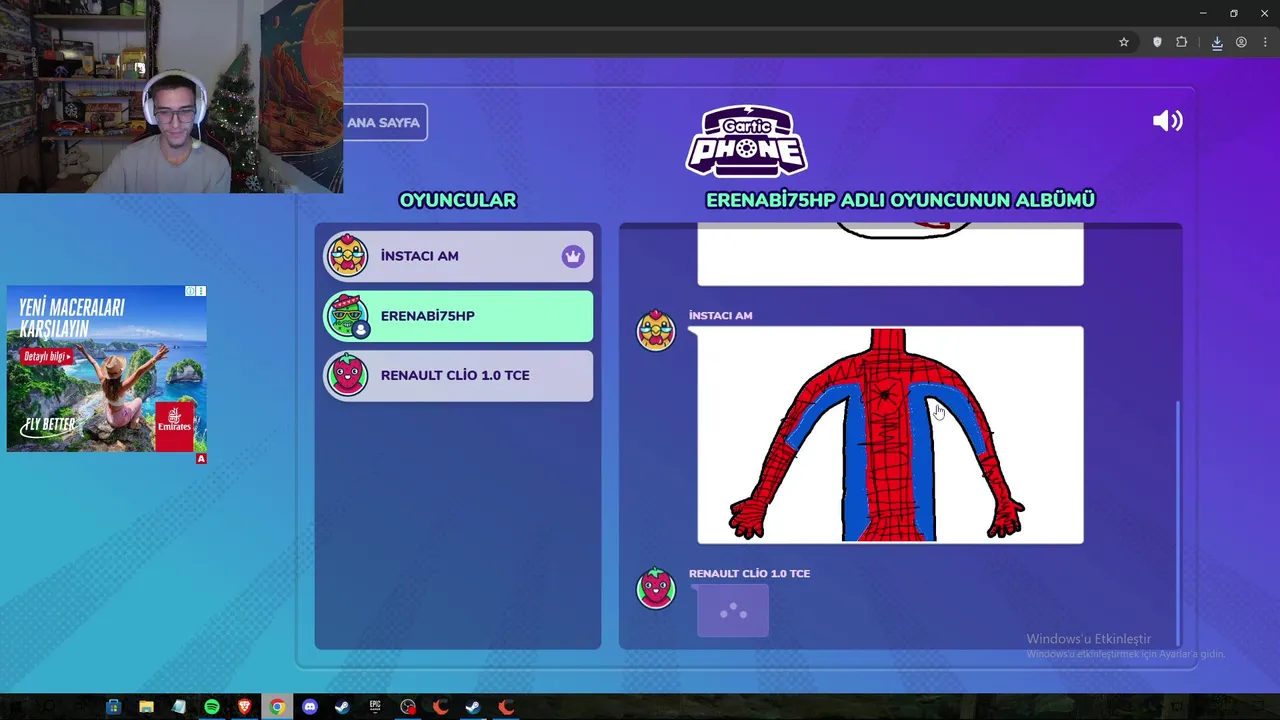Open Spotify from the taskbar
This screenshot has width=1280, height=720.
[212, 707]
